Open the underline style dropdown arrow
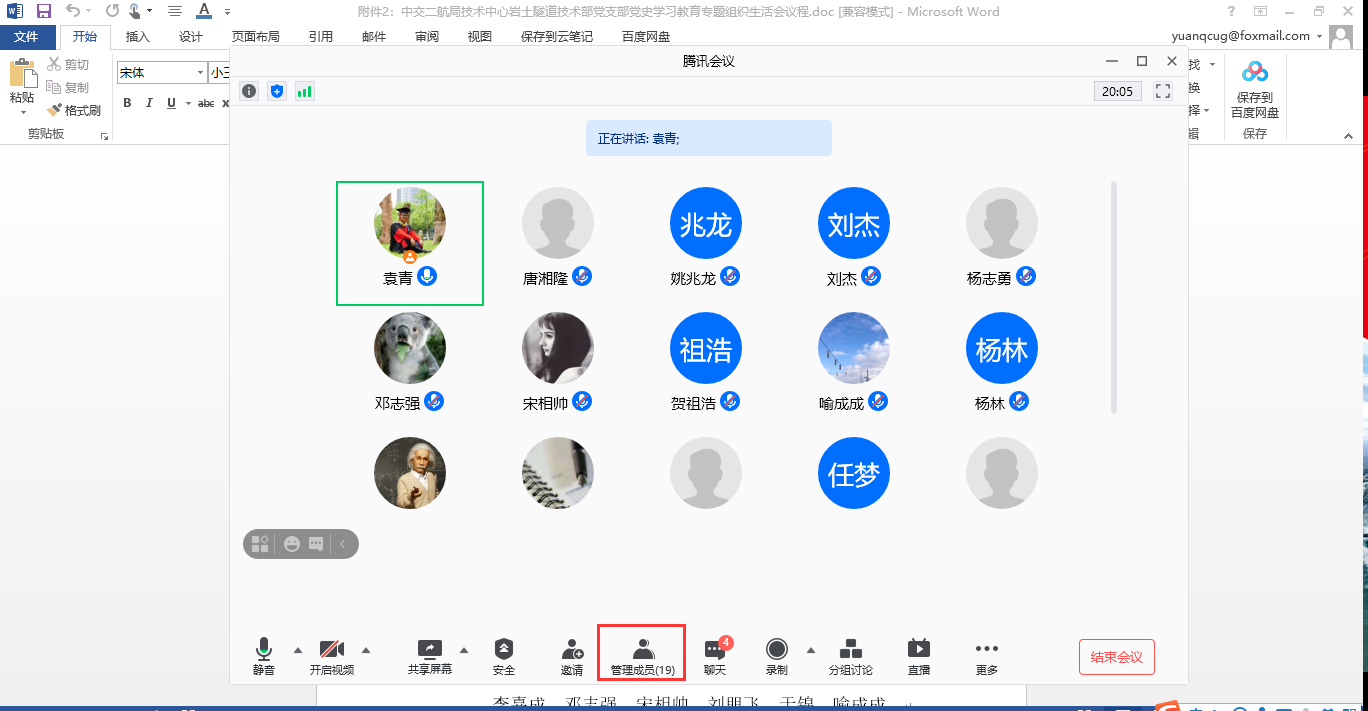 coord(187,103)
